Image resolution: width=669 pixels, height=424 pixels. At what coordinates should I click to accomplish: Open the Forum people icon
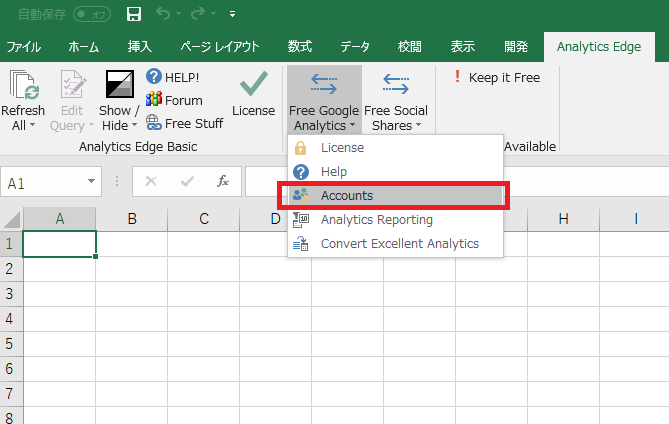154,99
